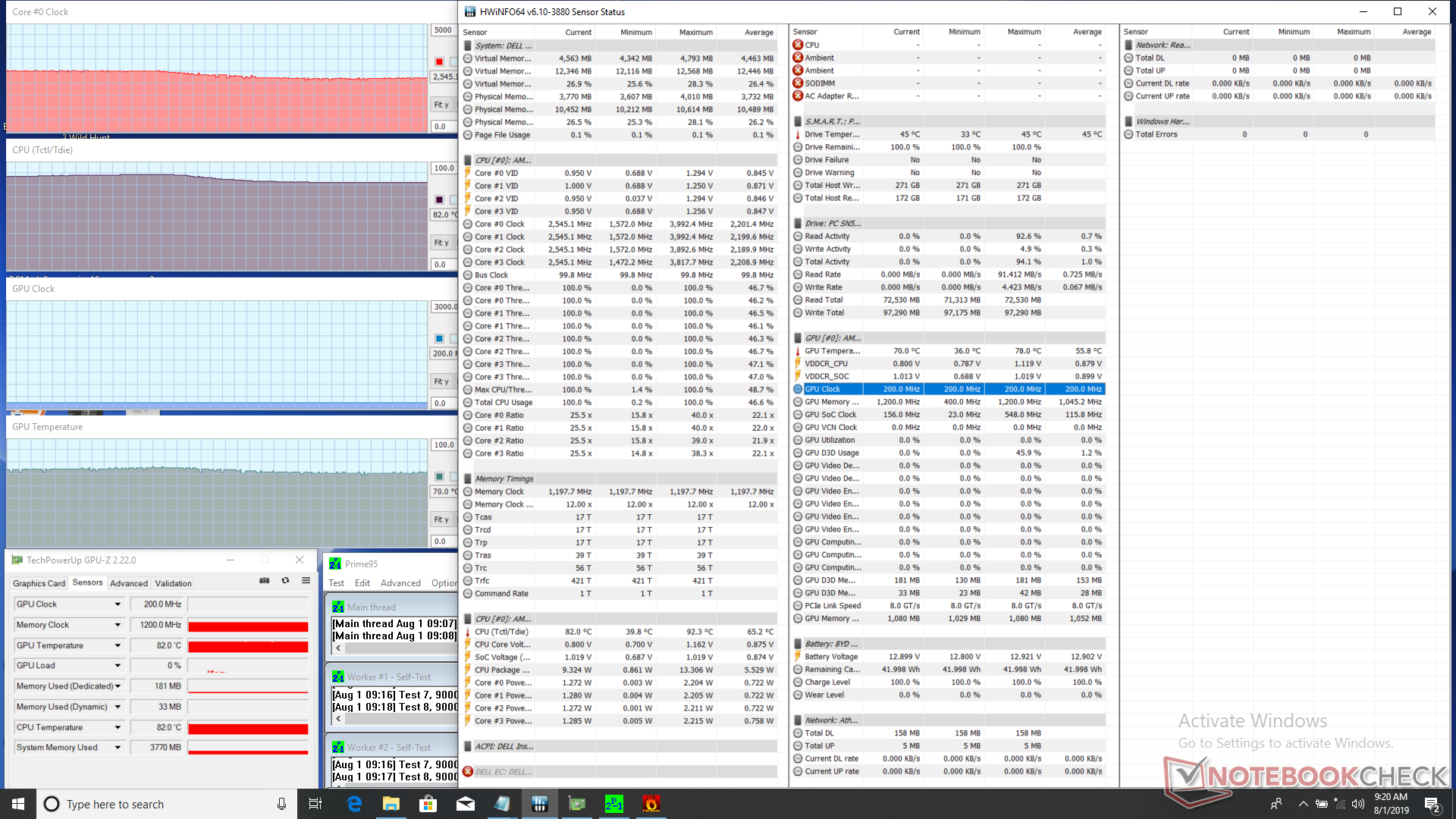The height and width of the screenshot is (819, 1456).
Task: Click the red error icon beside DELL EC
Action: pos(468,772)
